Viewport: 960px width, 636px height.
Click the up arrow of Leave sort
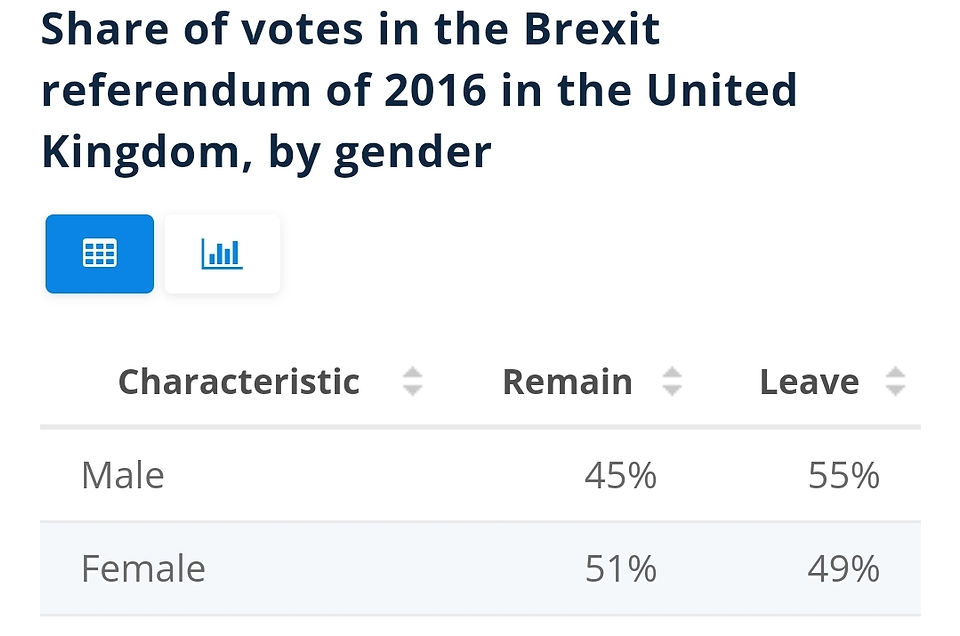tap(895, 373)
